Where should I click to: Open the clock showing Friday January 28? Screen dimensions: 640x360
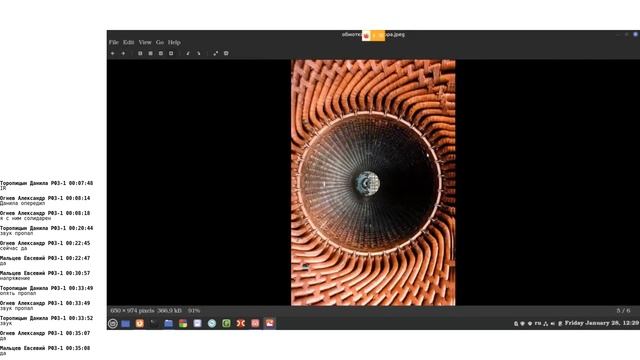(x=602, y=323)
